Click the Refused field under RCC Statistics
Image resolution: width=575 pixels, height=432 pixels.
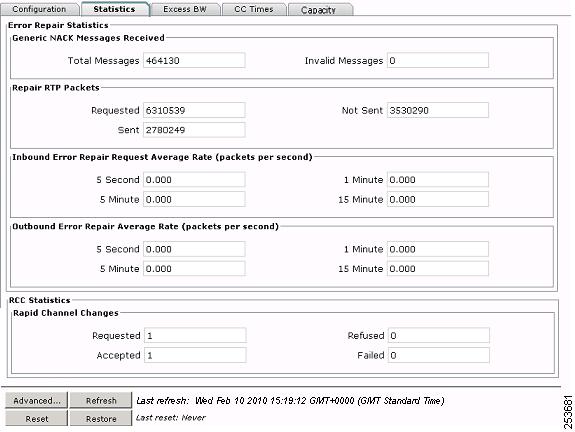point(439,335)
